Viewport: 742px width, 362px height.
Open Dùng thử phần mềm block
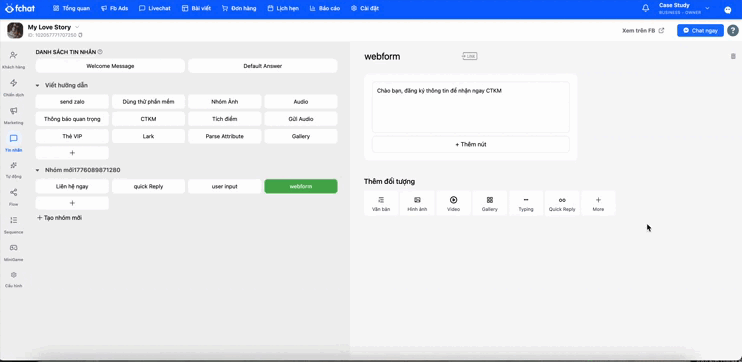click(148, 102)
